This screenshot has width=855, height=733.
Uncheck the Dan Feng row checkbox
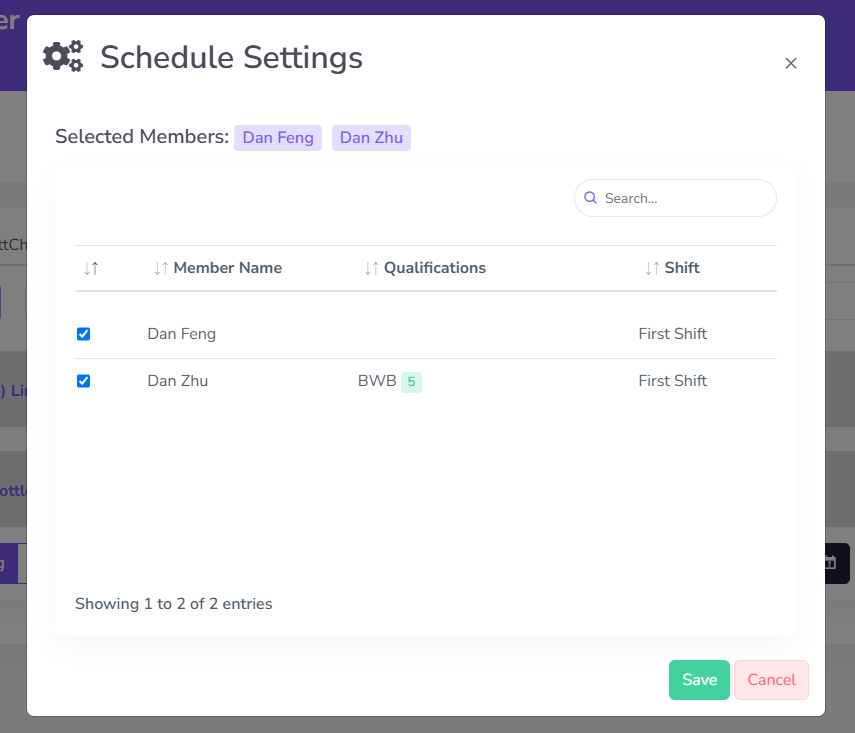[x=84, y=334]
